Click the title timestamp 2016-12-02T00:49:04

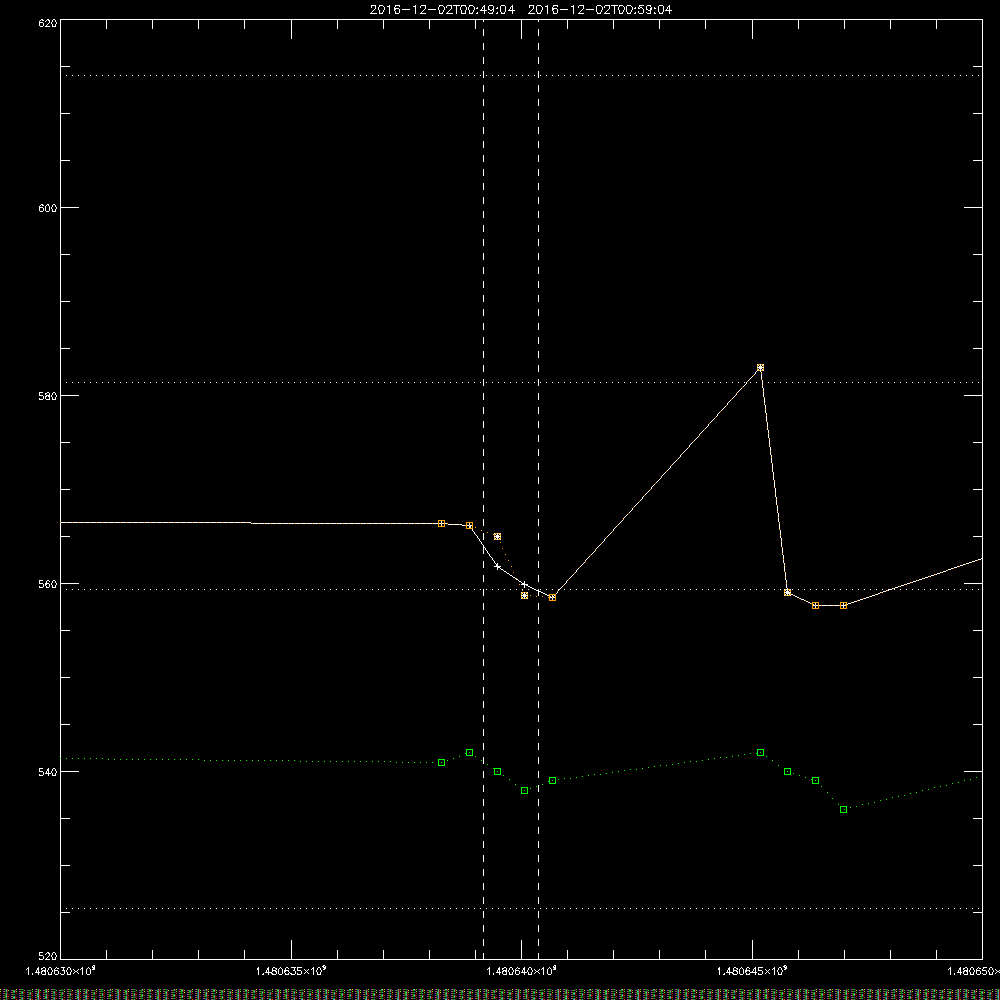pyautogui.click(x=442, y=10)
